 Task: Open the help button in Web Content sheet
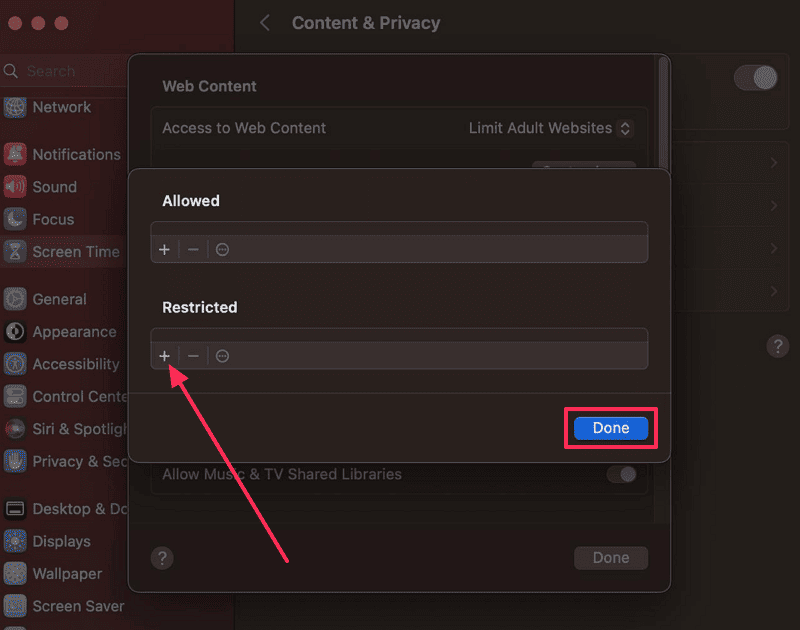click(162, 558)
